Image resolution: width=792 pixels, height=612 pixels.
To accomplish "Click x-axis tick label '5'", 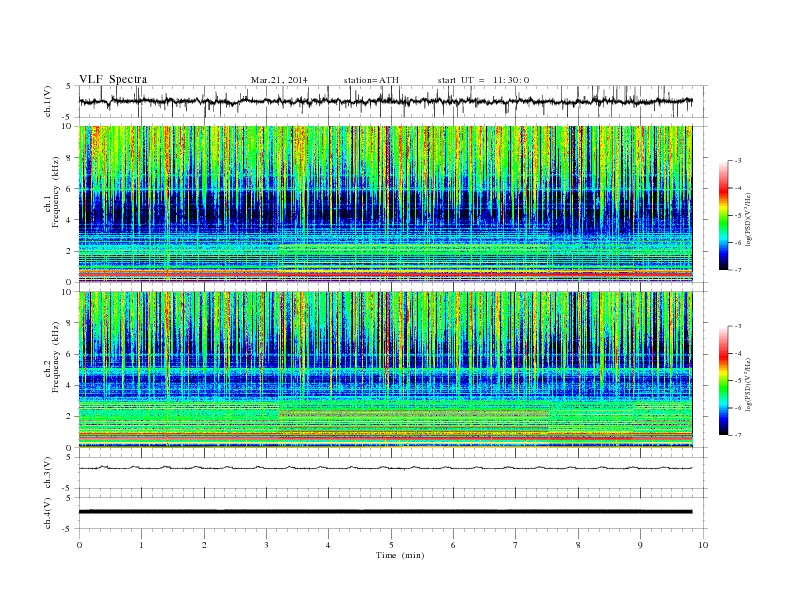I will pyautogui.click(x=391, y=545).
